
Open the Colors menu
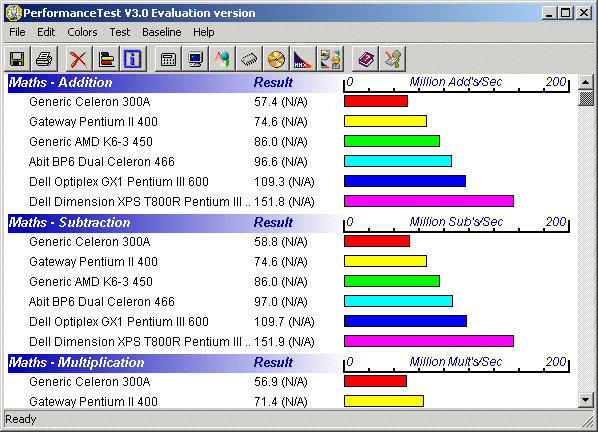coord(82,32)
